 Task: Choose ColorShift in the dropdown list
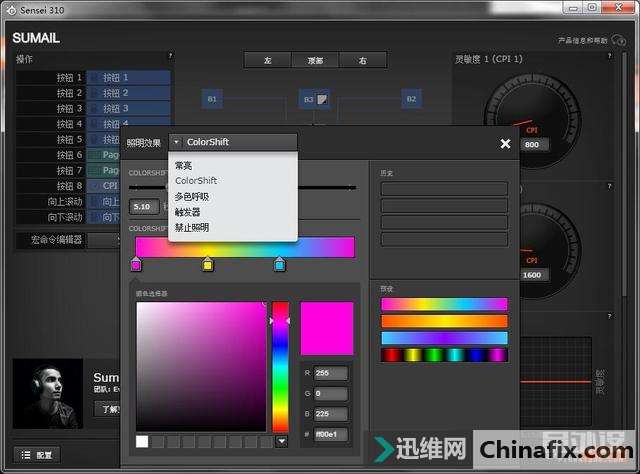(196, 180)
